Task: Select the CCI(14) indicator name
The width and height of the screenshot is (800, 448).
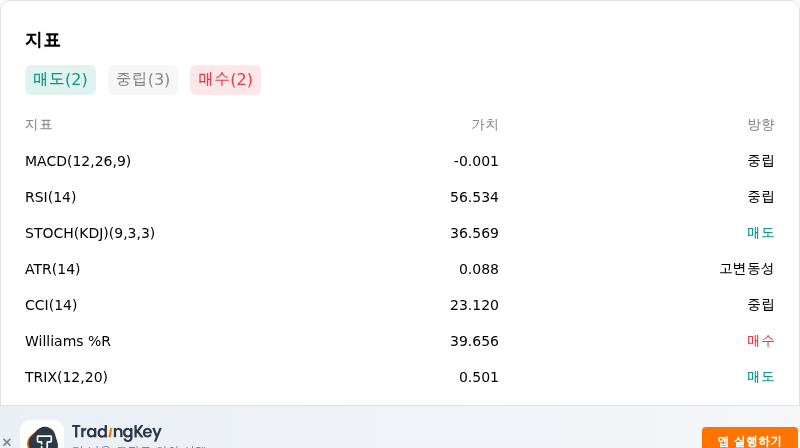Action: tap(51, 305)
